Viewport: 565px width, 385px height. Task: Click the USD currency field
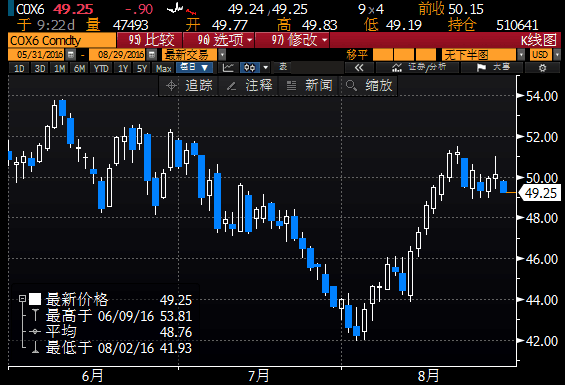click(x=541, y=55)
